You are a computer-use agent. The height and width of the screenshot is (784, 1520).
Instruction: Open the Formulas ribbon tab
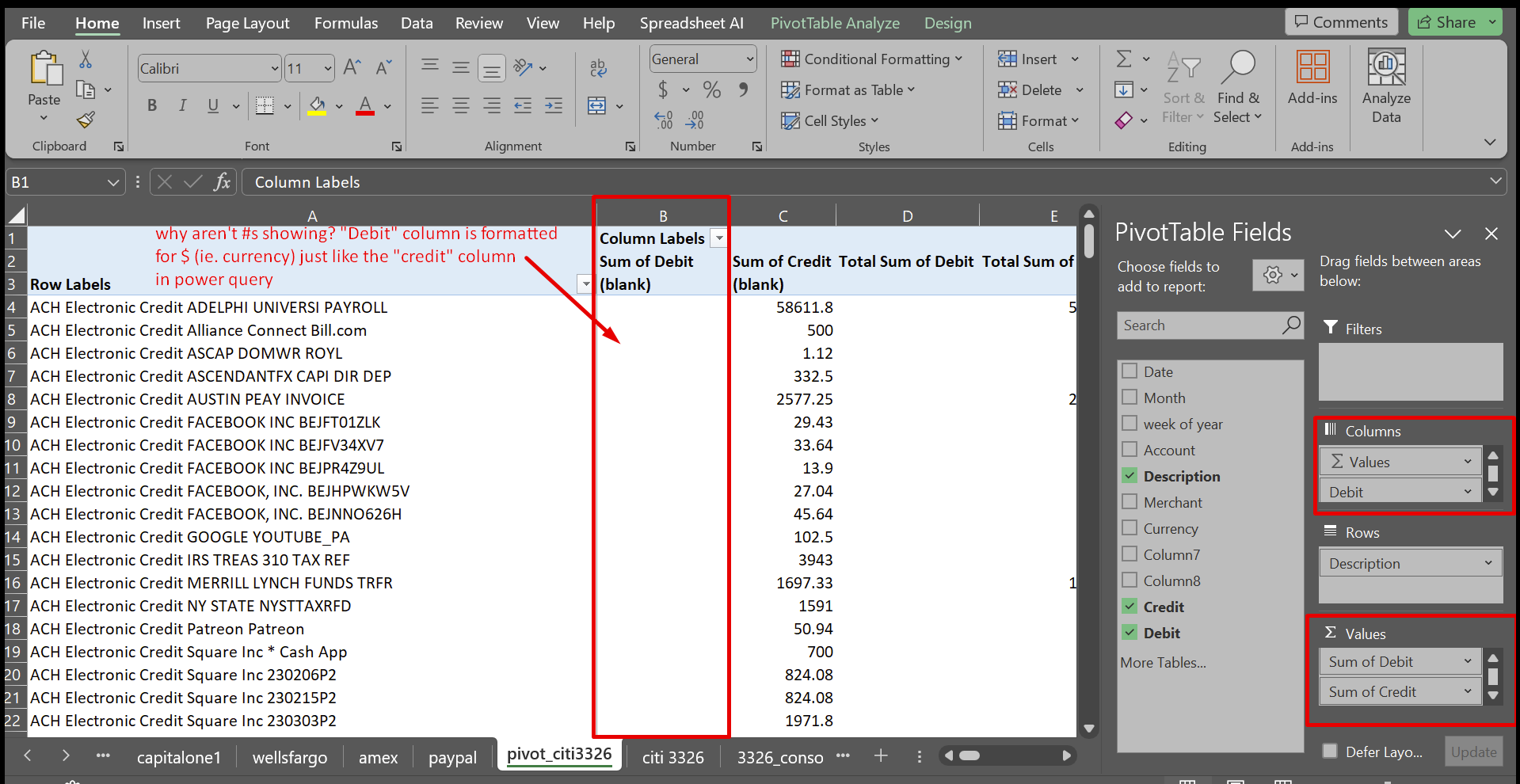[345, 23]
